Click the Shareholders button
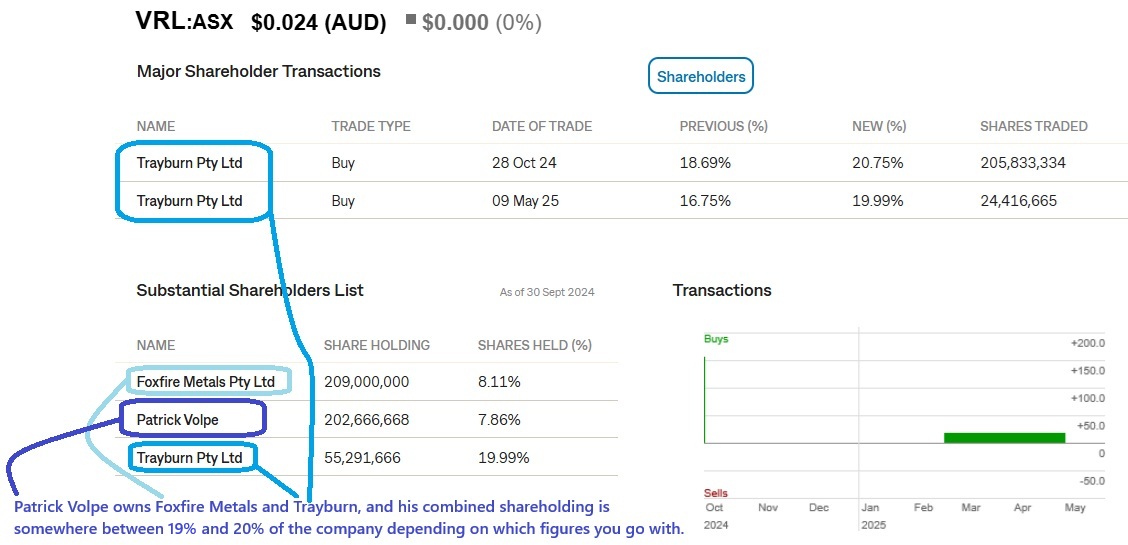The image size is (1128, 545). (701, 76)
